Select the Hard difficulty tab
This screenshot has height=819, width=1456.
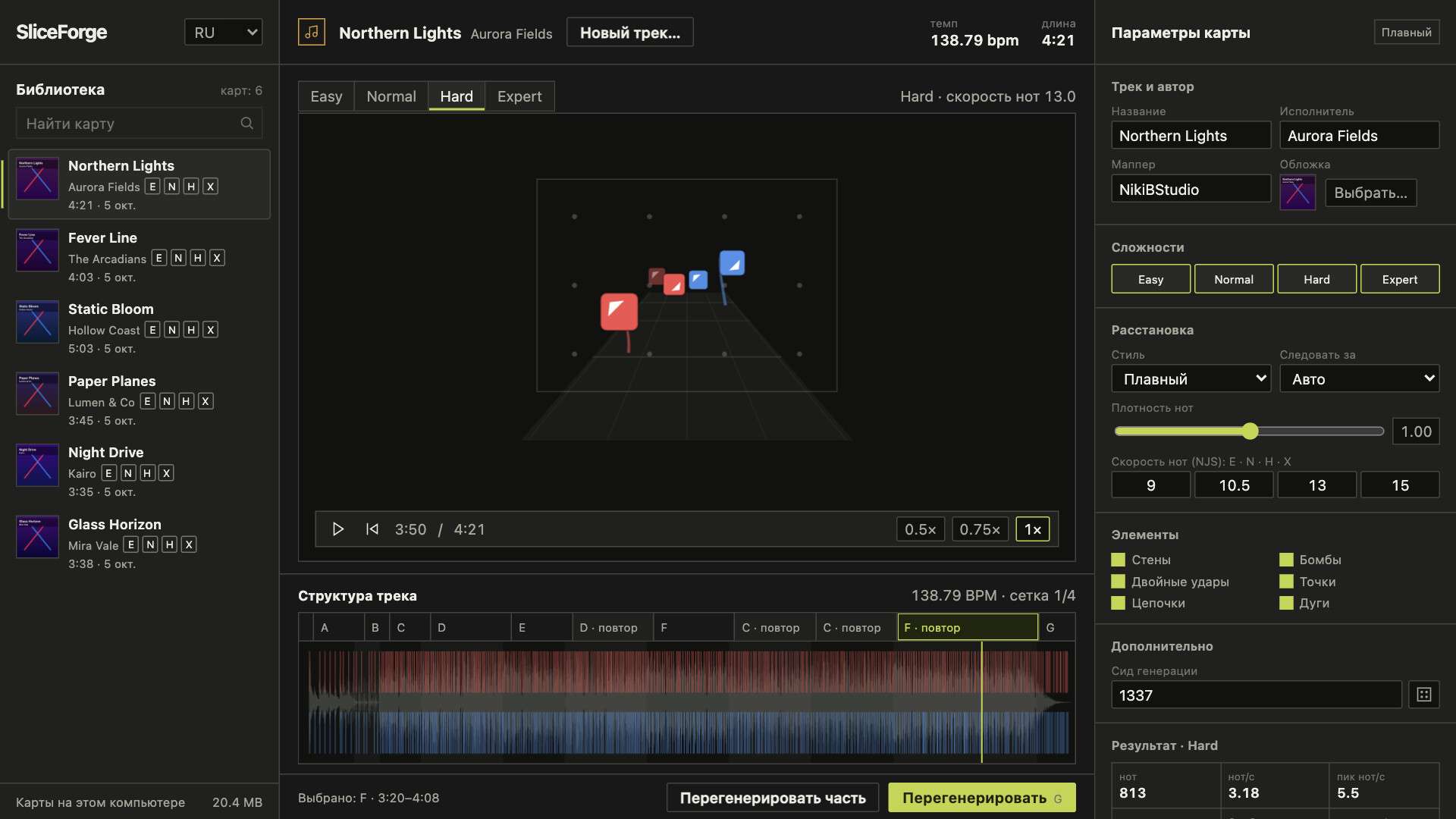457,96
